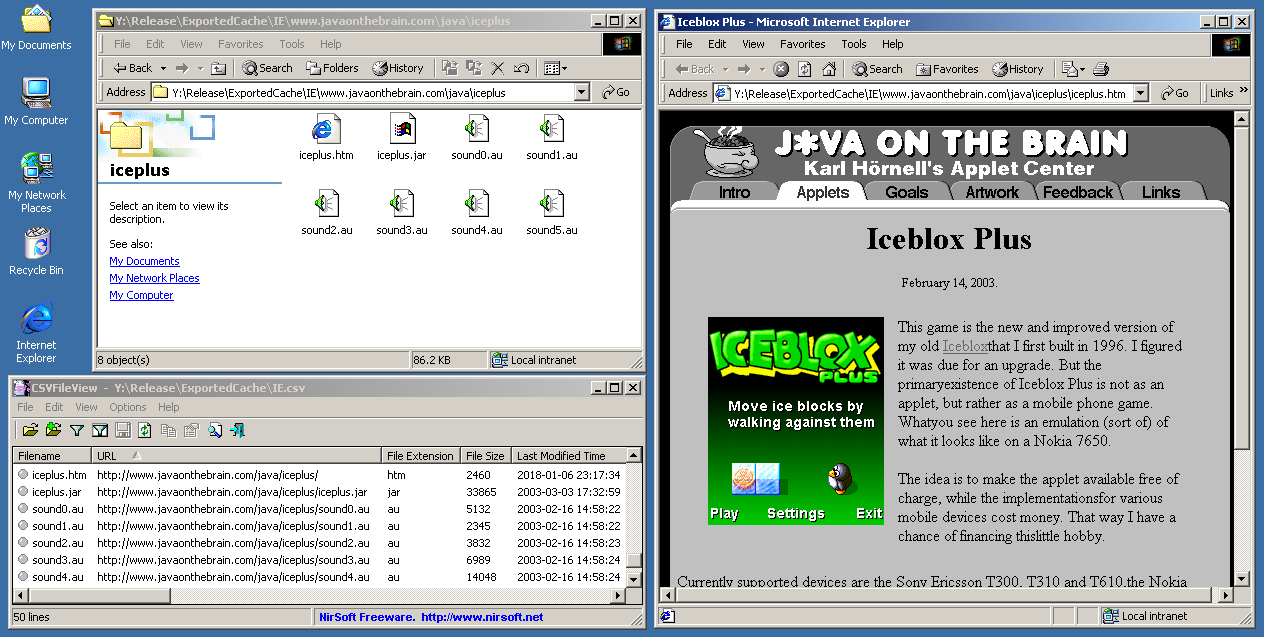The width and height of the screenshot is (1264, 637).
Task: Select the sound0.au file icon
Action: (x=476, y=129)
